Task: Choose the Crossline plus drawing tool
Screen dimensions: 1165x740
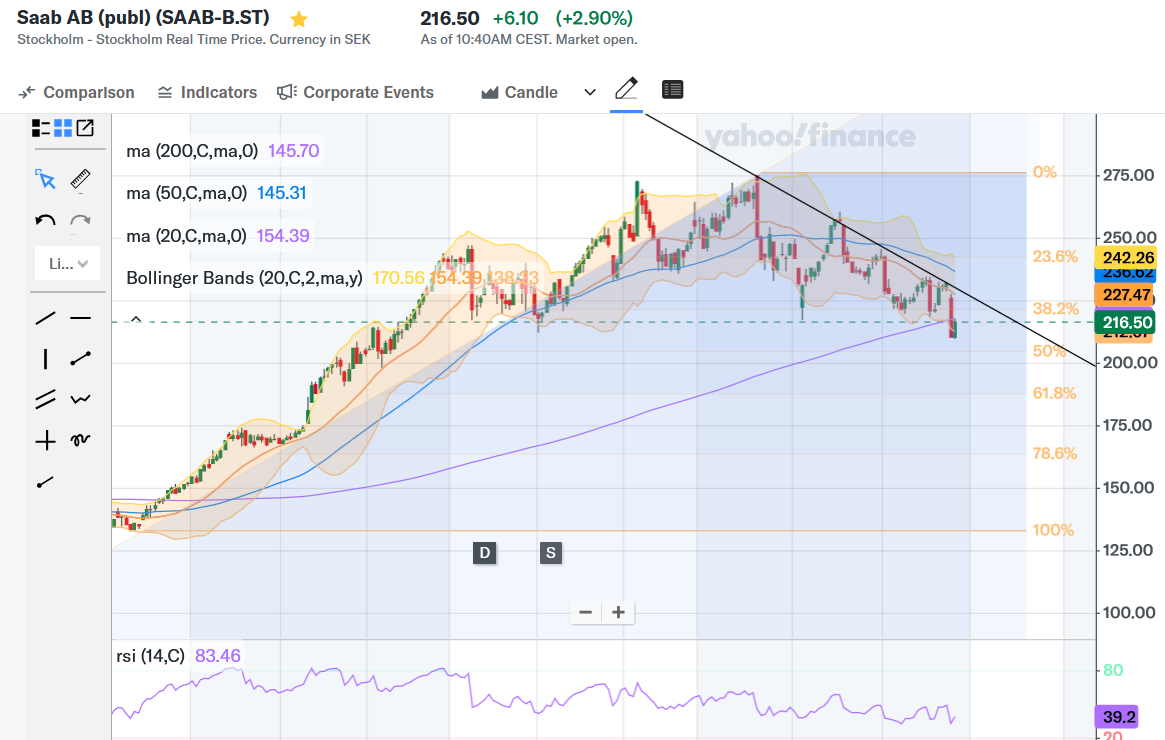Action: (45, 440)
